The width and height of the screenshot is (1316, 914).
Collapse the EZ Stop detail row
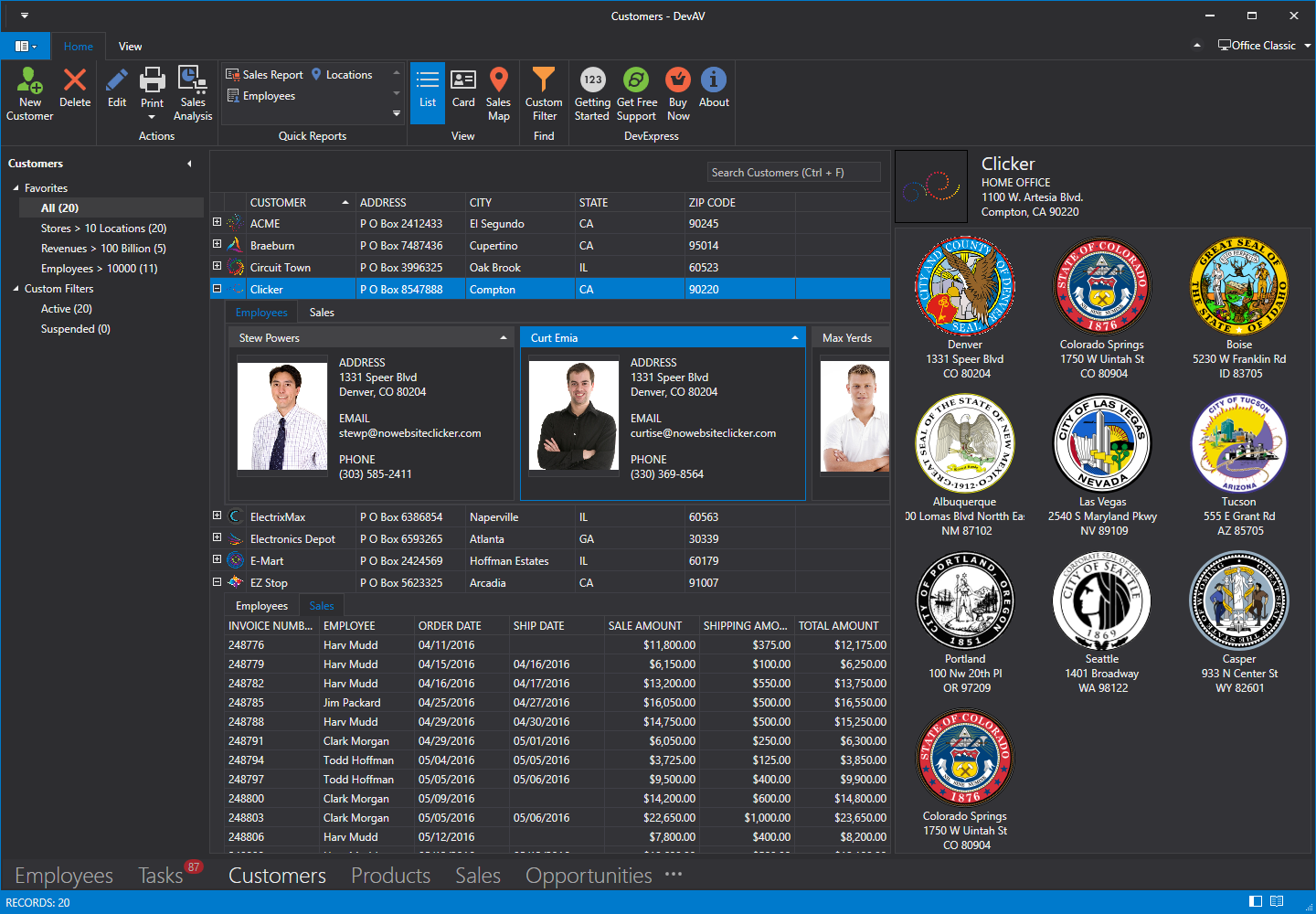[x=217, y=581]
